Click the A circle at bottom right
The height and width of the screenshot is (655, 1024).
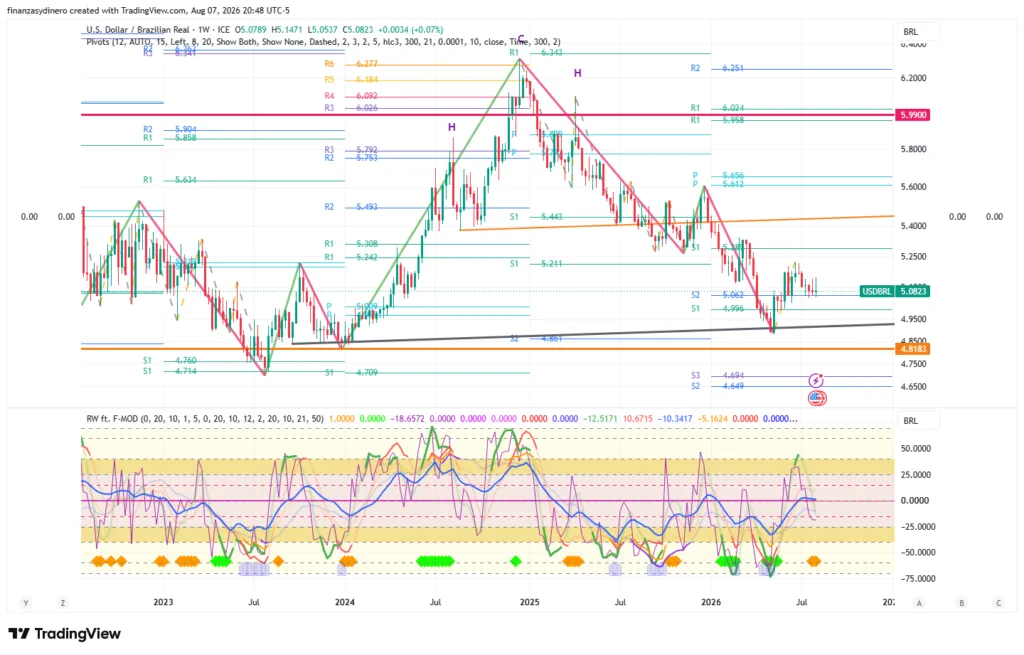click(919, 603)
